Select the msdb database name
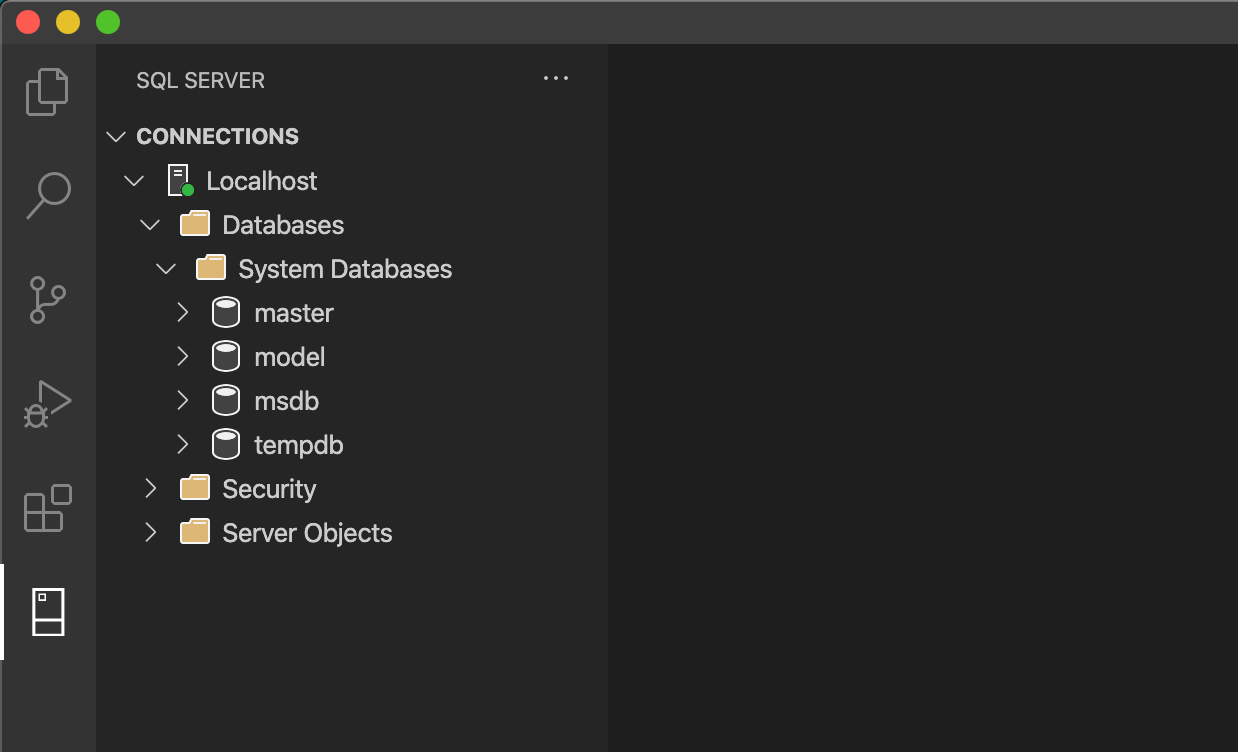 pos(287,401)
